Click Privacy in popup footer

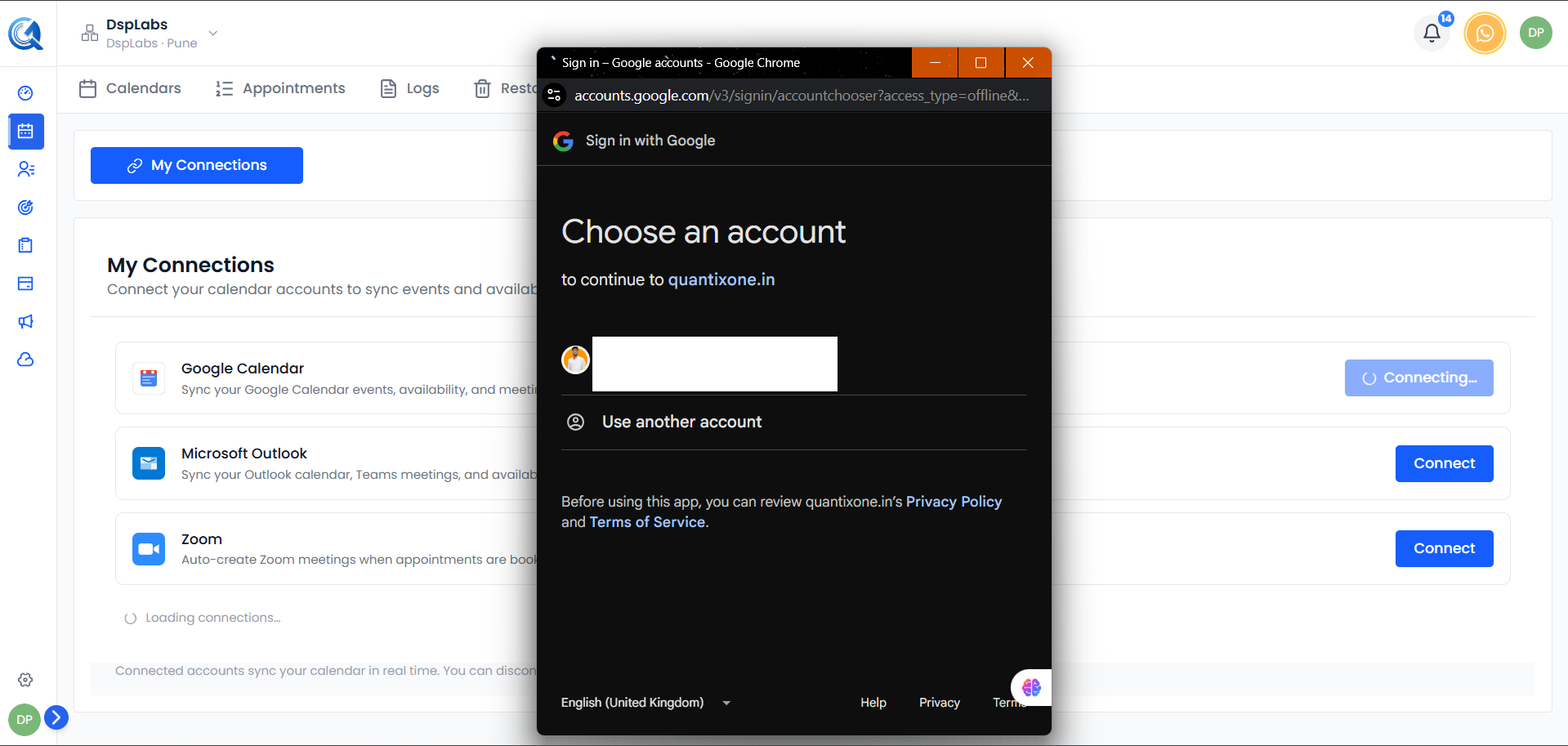tap(940, 703)
